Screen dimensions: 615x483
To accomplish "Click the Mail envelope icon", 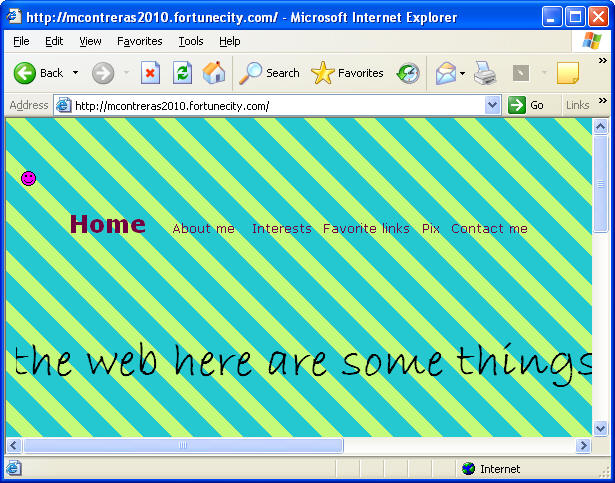I will pos(446,73).
